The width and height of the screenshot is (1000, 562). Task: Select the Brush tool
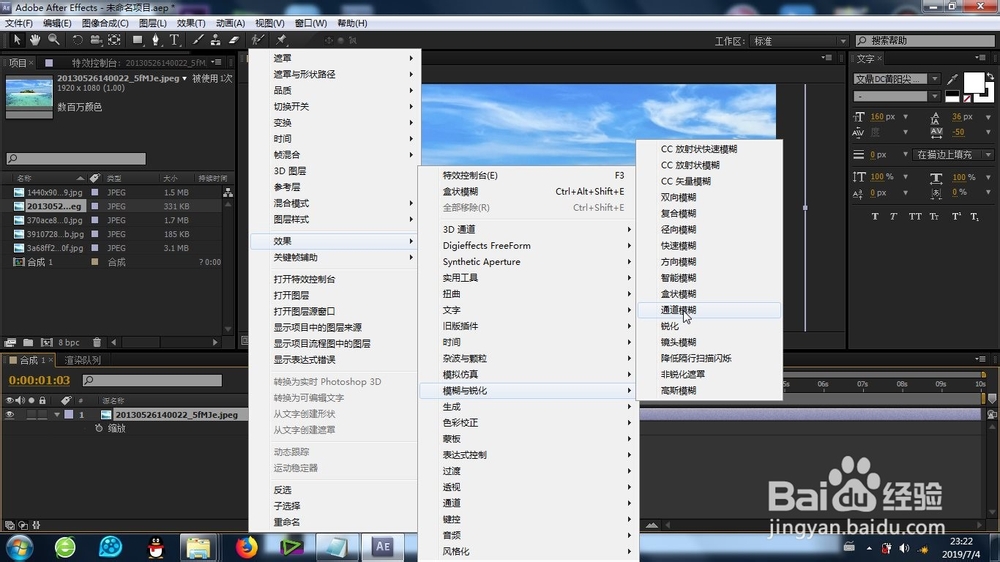pyautogui.click(x=198, y=40)
